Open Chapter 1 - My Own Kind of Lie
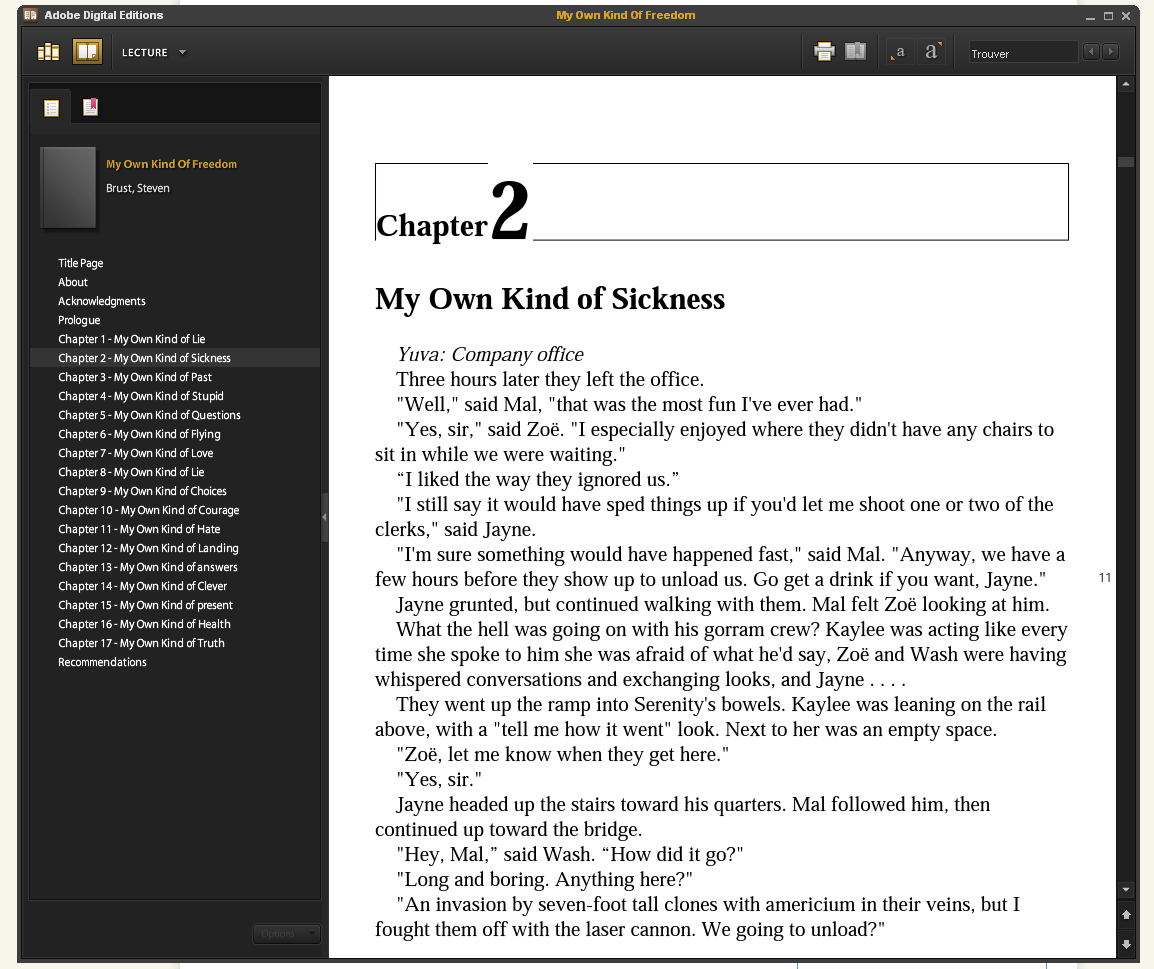This screenshot has width=1154, height=969. [132, 339]
